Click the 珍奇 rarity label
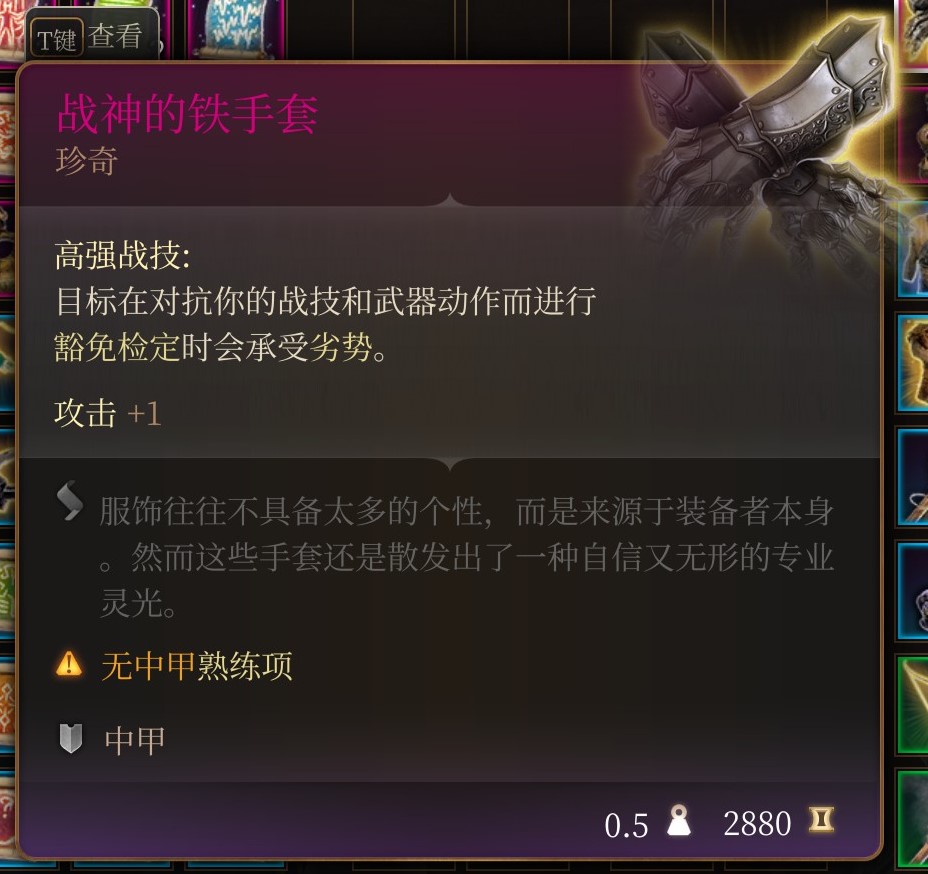The width and height of the screenshot is (928, 874). click(x=87, y=160)
